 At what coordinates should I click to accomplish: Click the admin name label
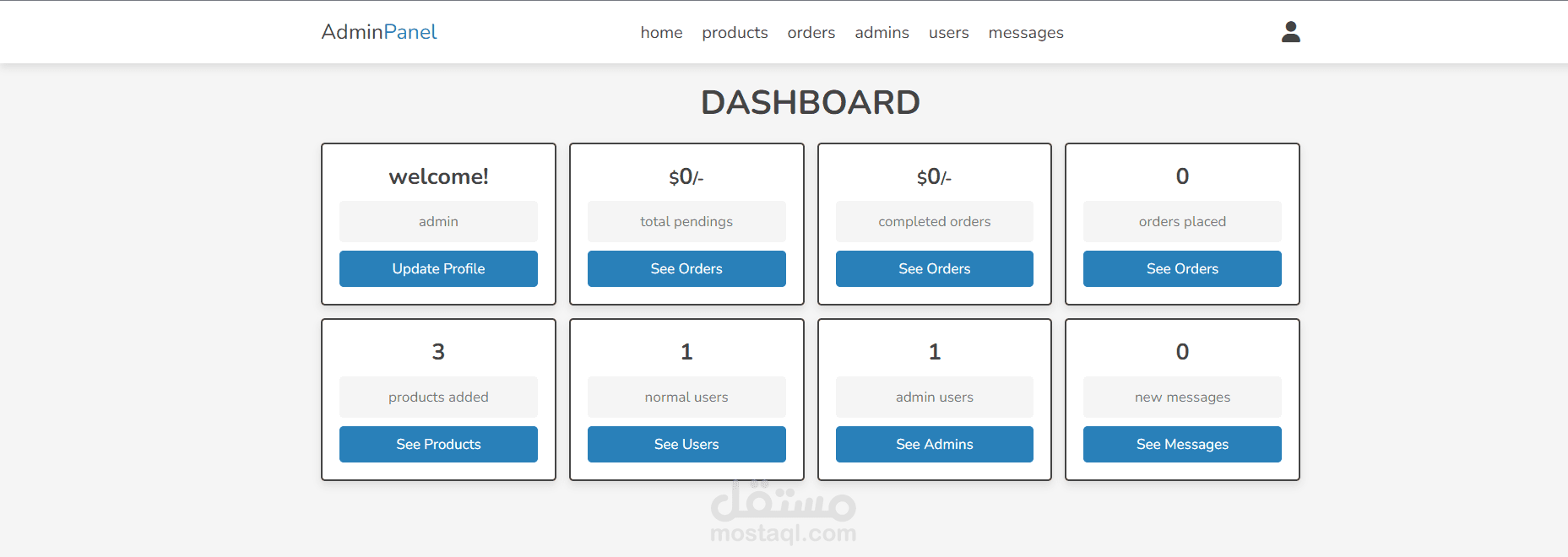(438, 221)
